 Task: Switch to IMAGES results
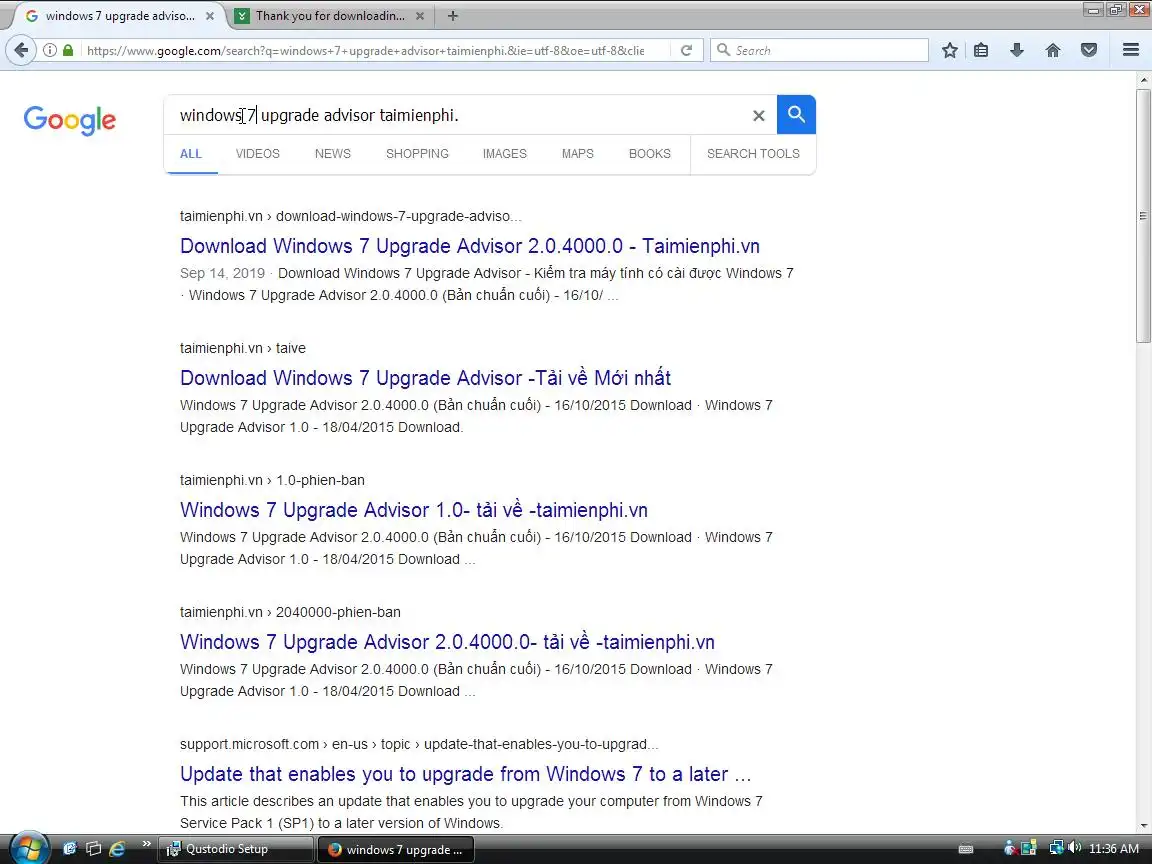point(505,154)
